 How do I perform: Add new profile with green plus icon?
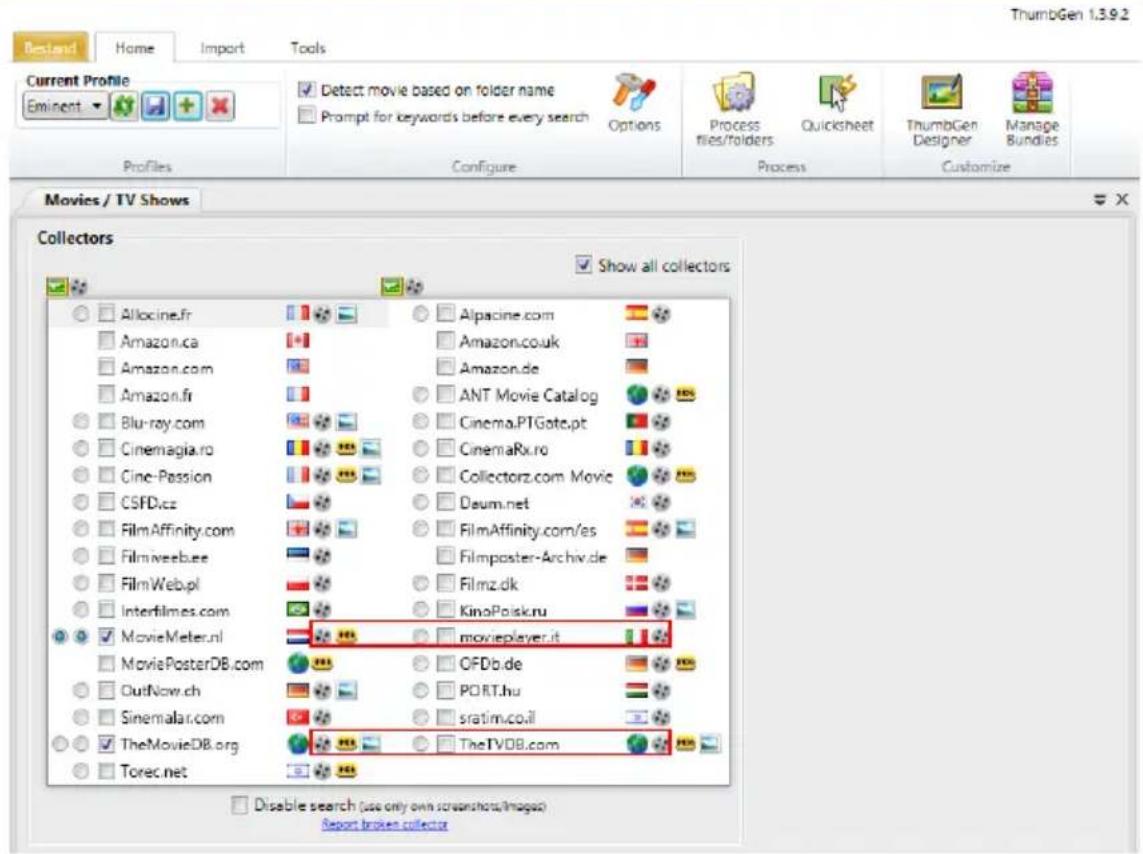pos(187,106)
